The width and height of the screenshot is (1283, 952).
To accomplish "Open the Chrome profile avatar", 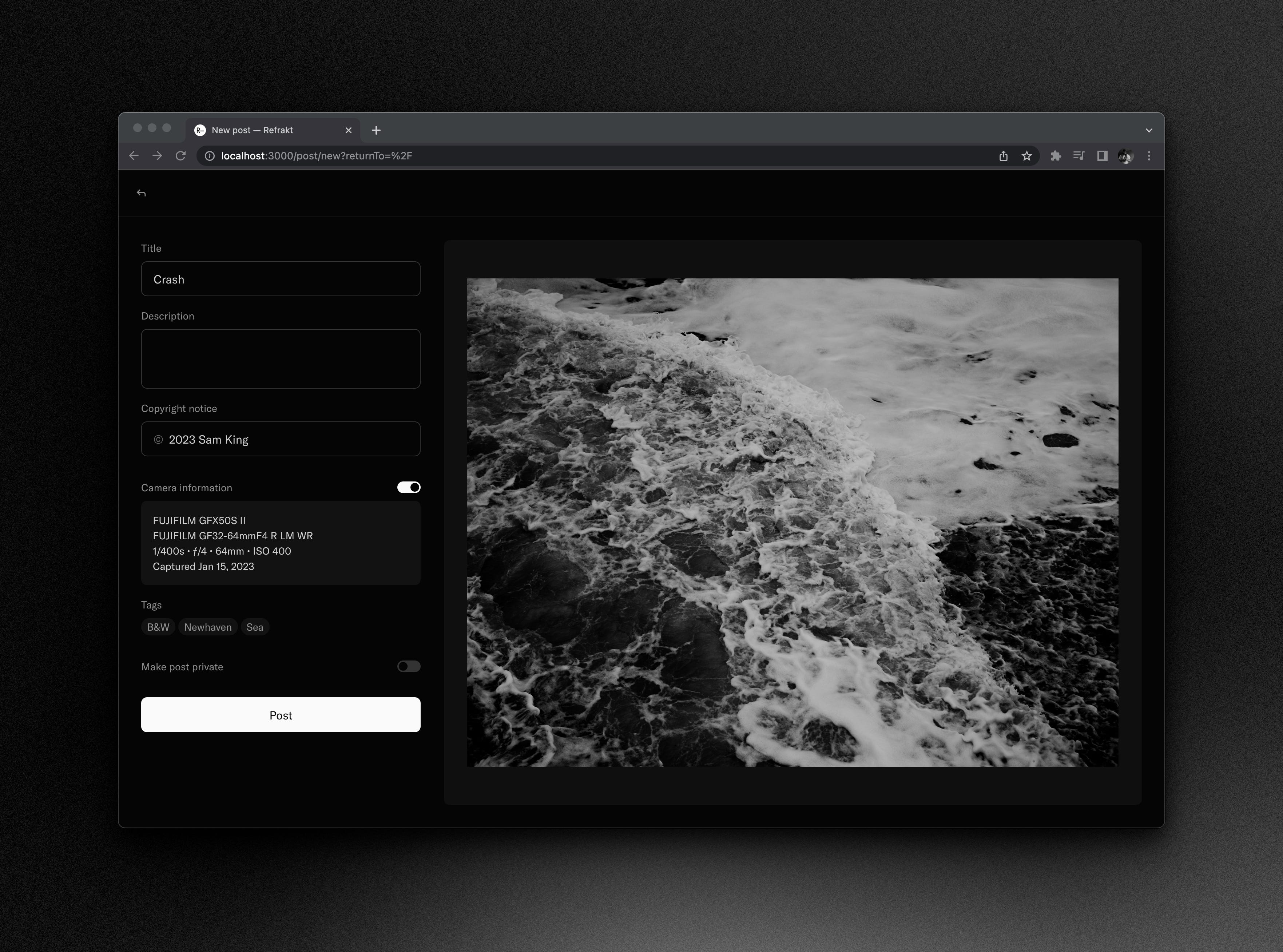I will click(1125, 156).
